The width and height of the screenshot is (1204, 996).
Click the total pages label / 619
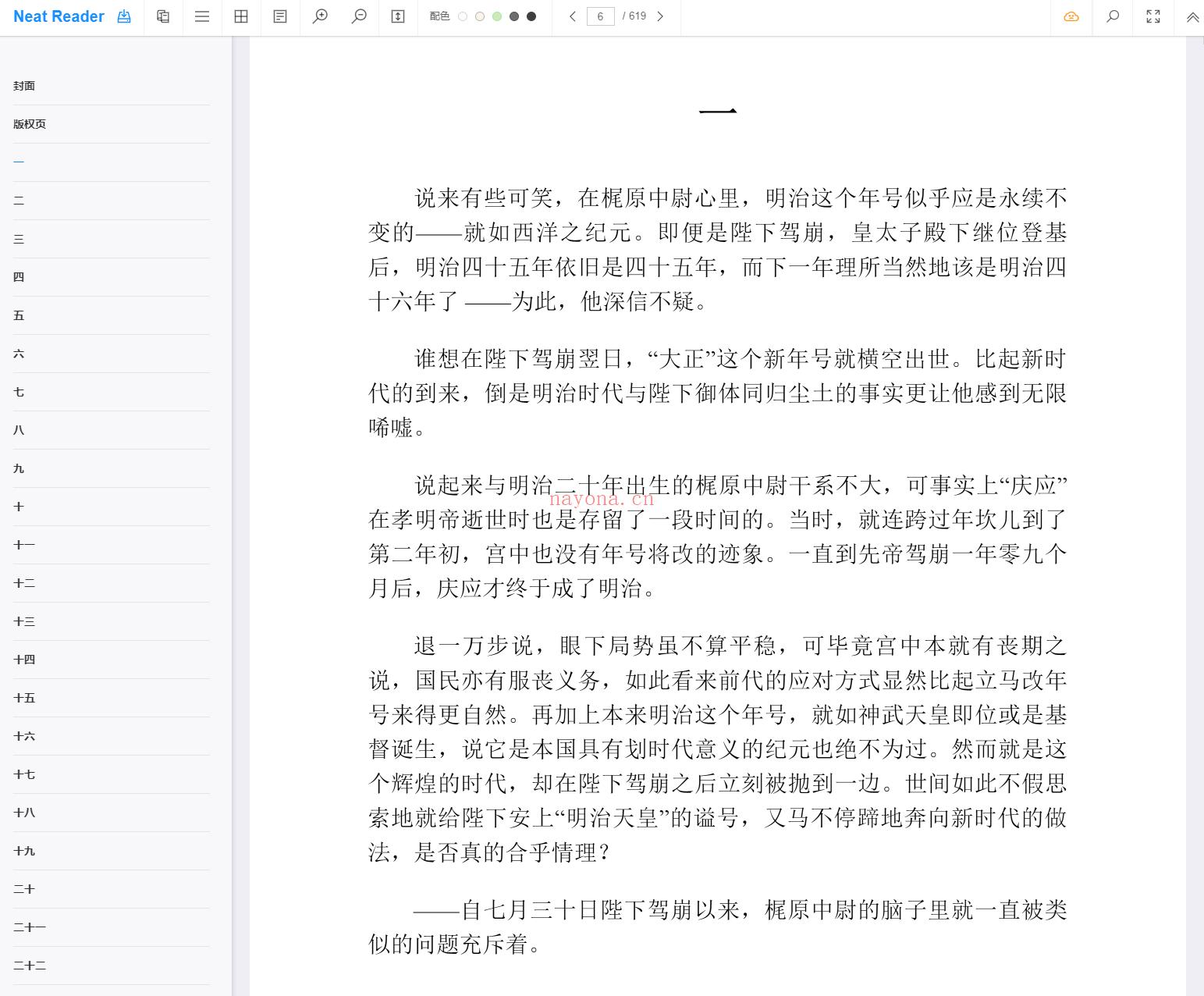pyautogui.click(x=634, y=16)
